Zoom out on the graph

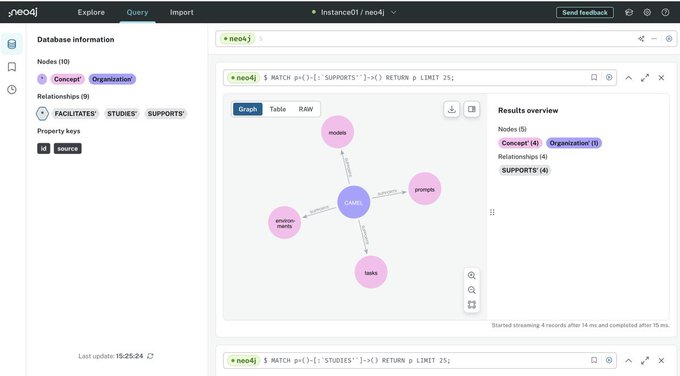point(472,290)
